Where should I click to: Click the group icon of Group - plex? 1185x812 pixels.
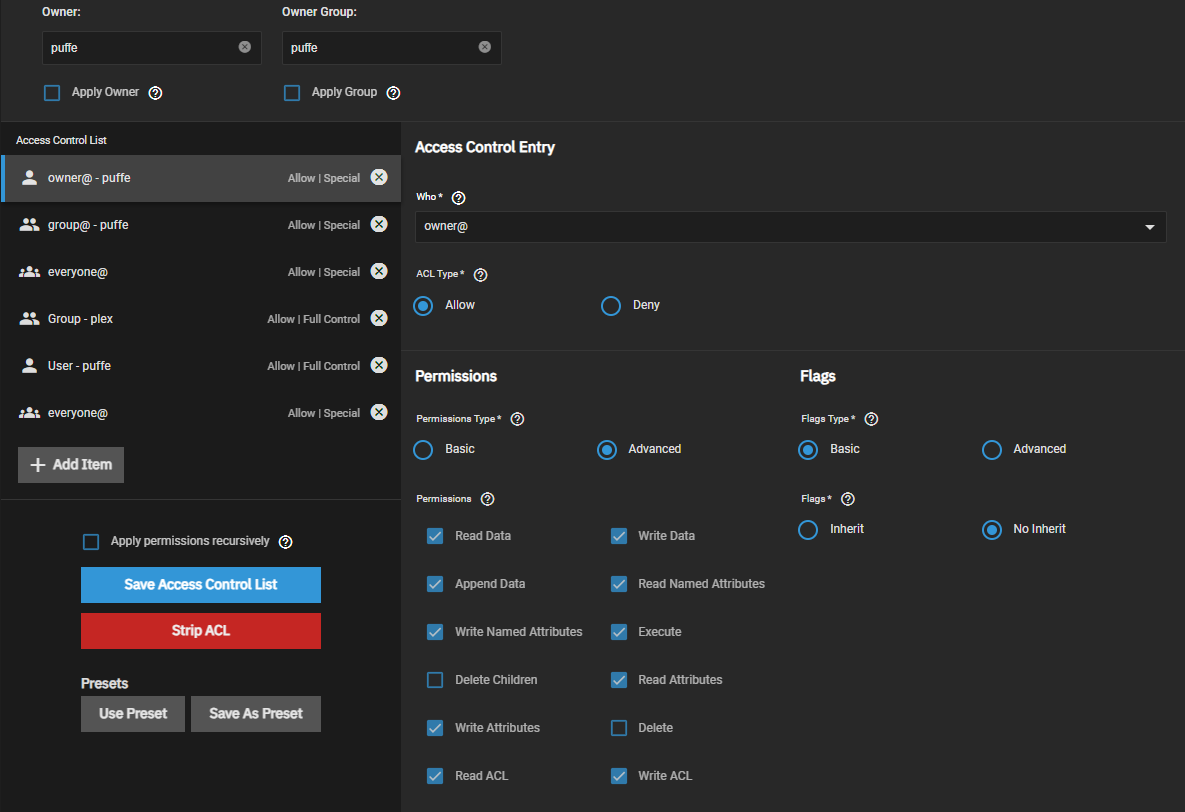(29, 318)
